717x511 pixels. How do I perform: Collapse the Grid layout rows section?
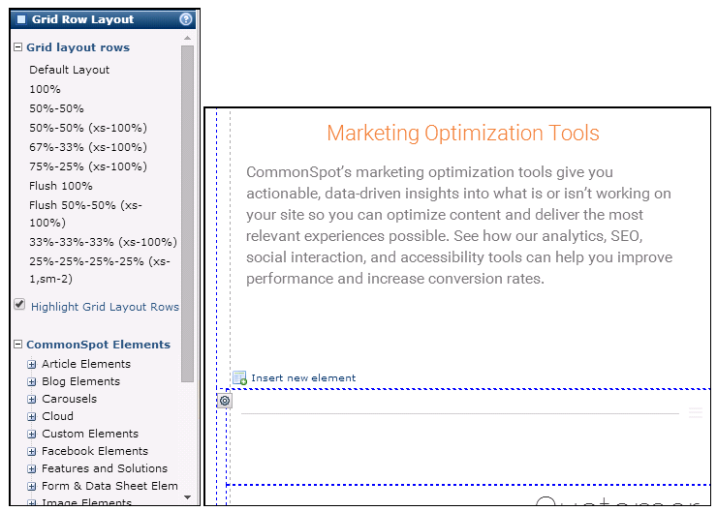[x=18, y=48]
